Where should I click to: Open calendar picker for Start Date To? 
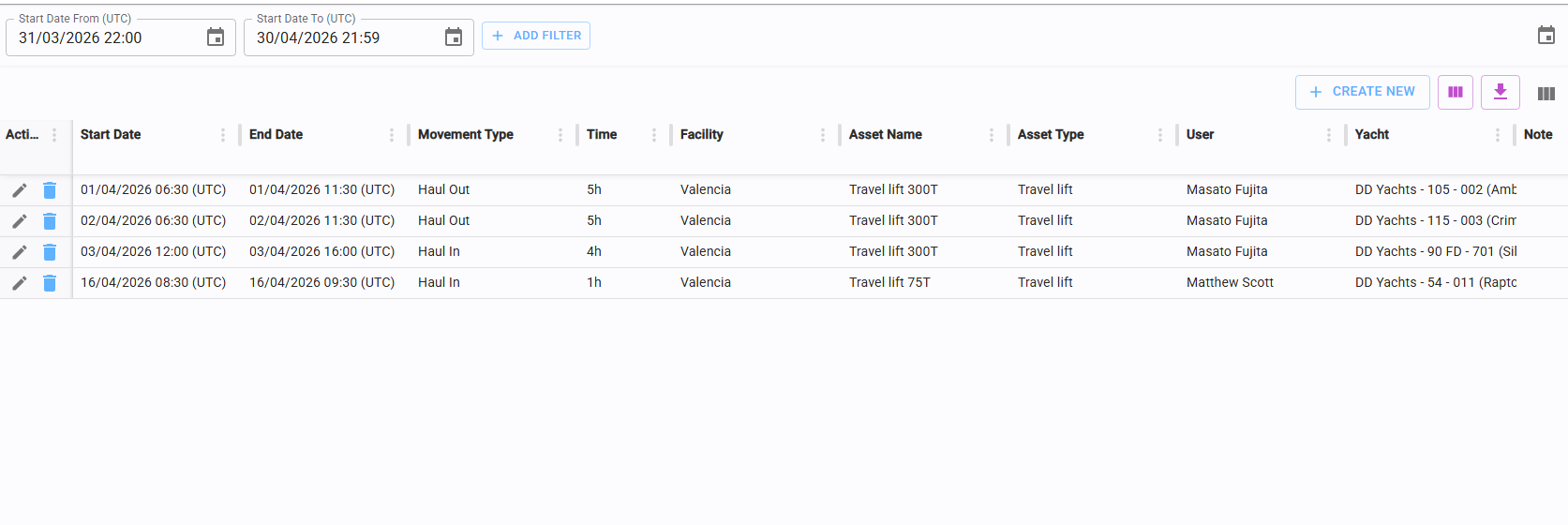(x=454, y=37)
